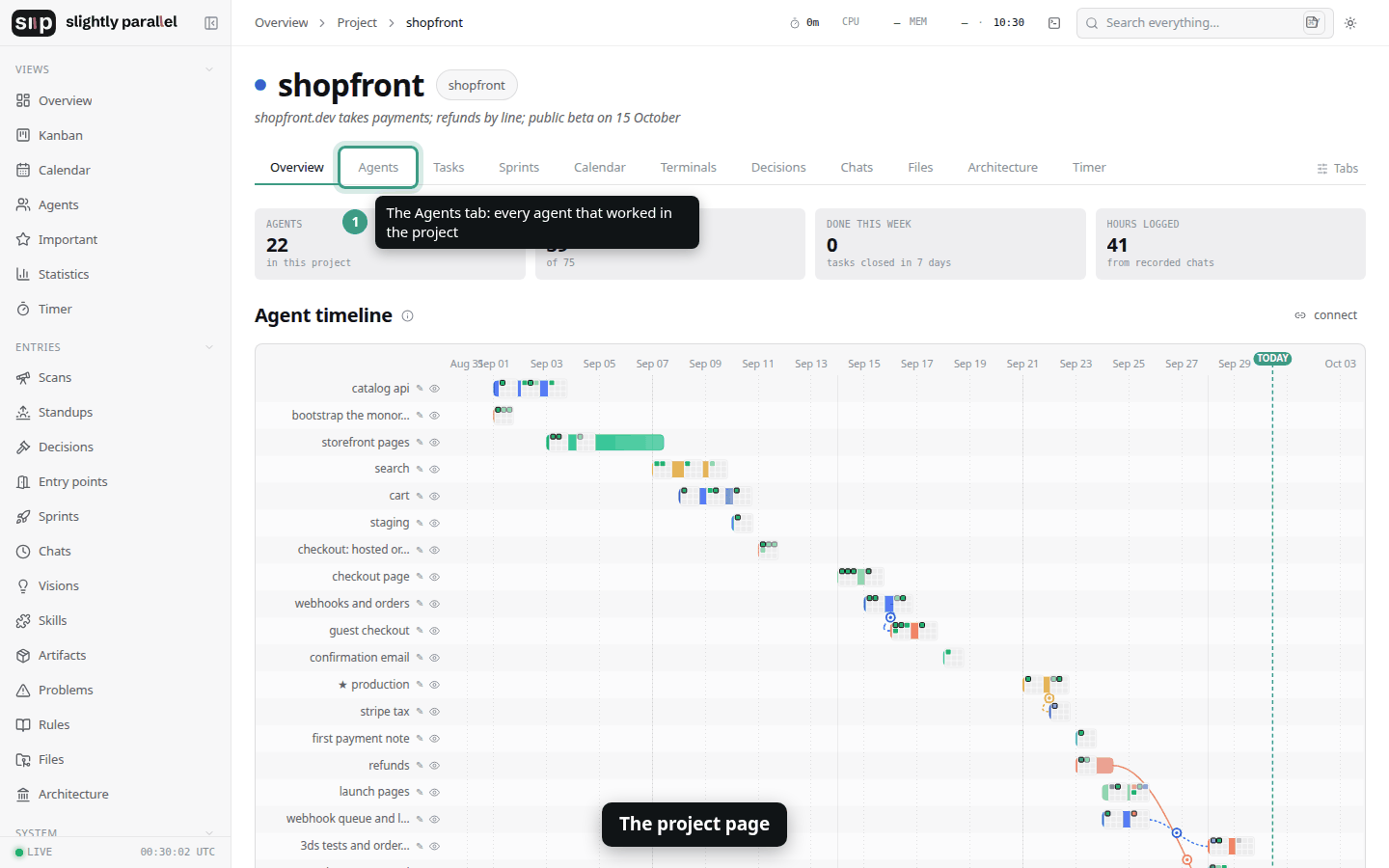Viewport: 1389px width, 868px height.
Task: Toggle visibility of catalog api row
Action: click(435, 389)
